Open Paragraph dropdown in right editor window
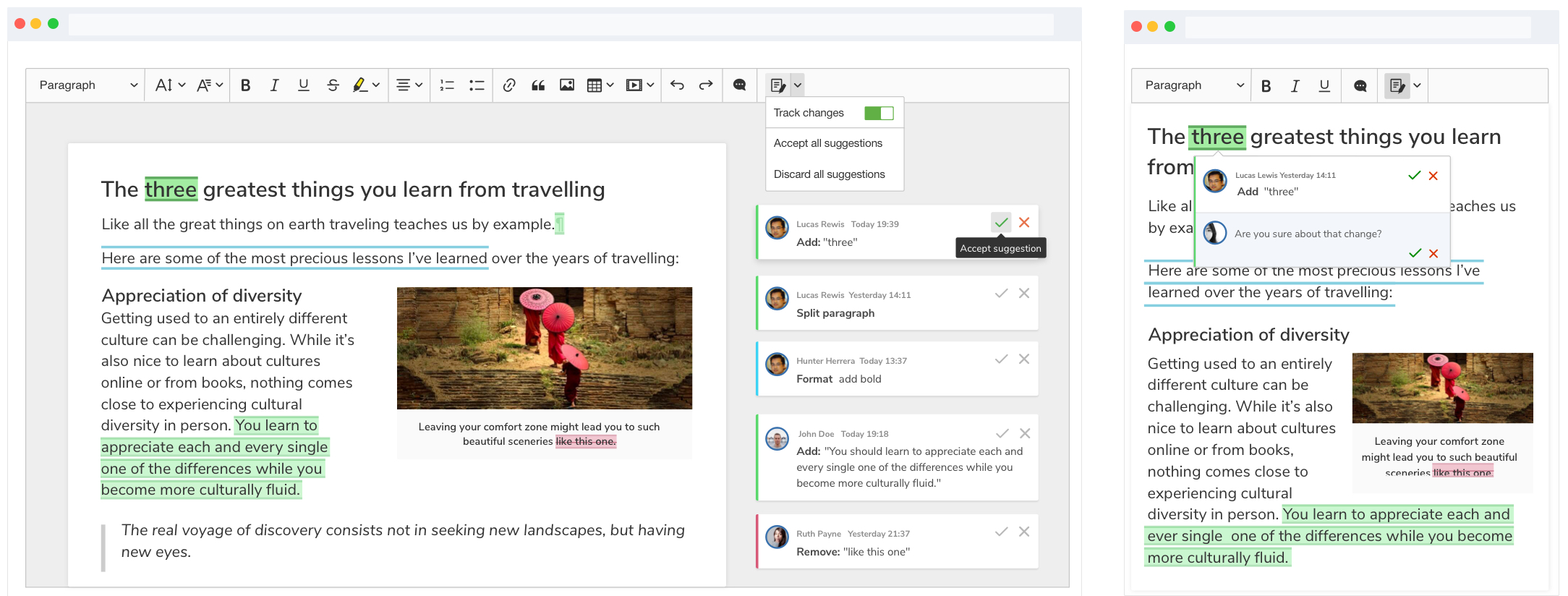Viewport: 1568px width, 596px height. (1193, 85)
